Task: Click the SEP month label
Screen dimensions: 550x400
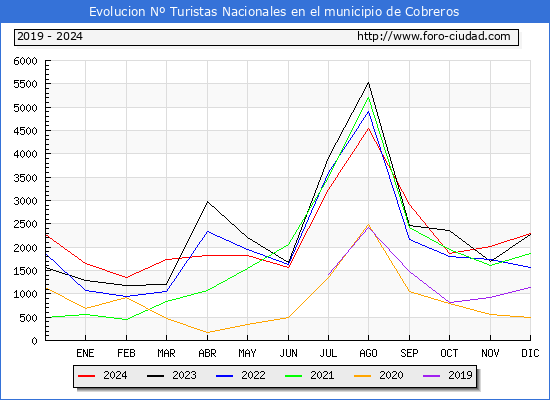Action: 409,353
